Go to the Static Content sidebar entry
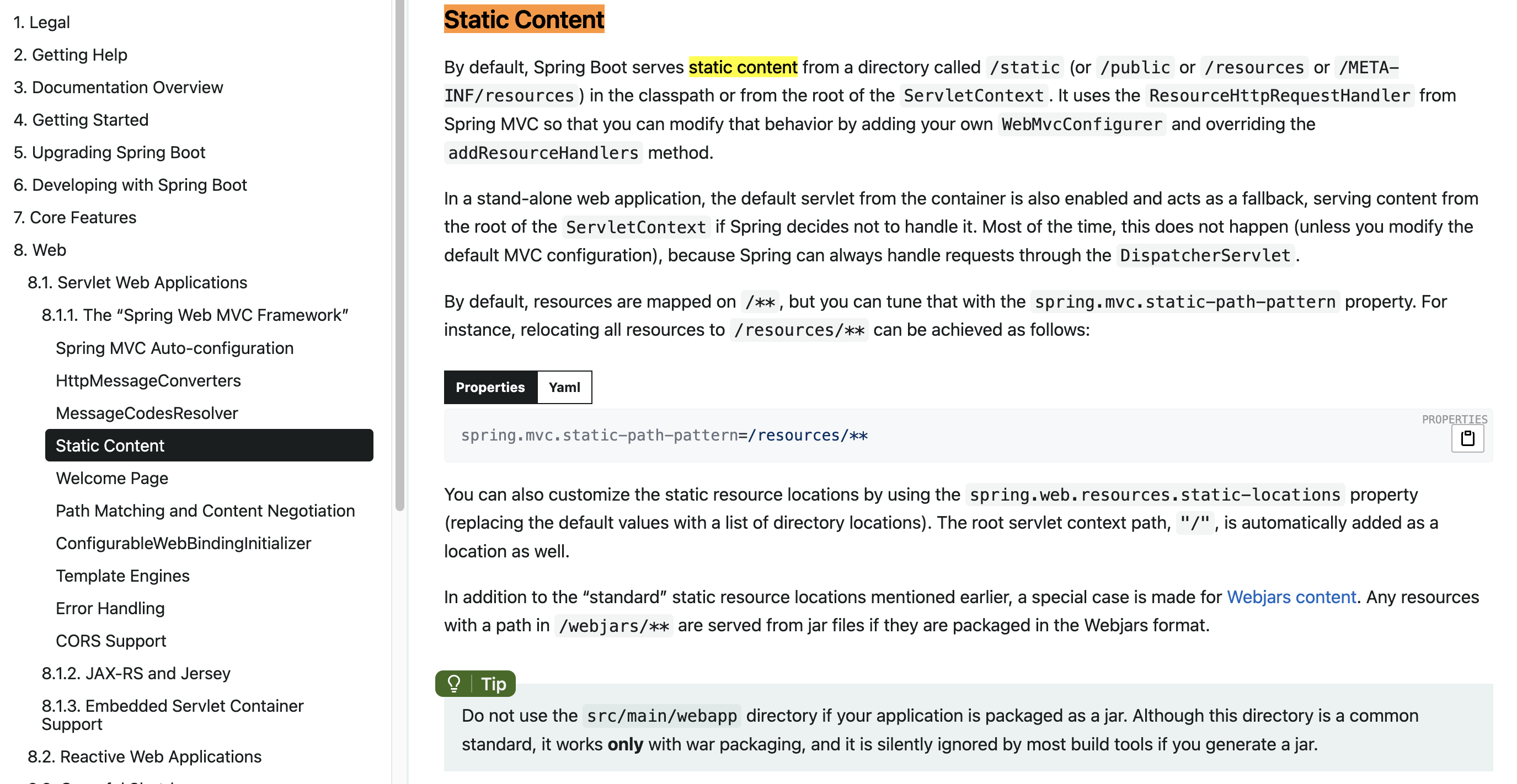The height and width of the screenshot is (784, 1517). [110, 445]
